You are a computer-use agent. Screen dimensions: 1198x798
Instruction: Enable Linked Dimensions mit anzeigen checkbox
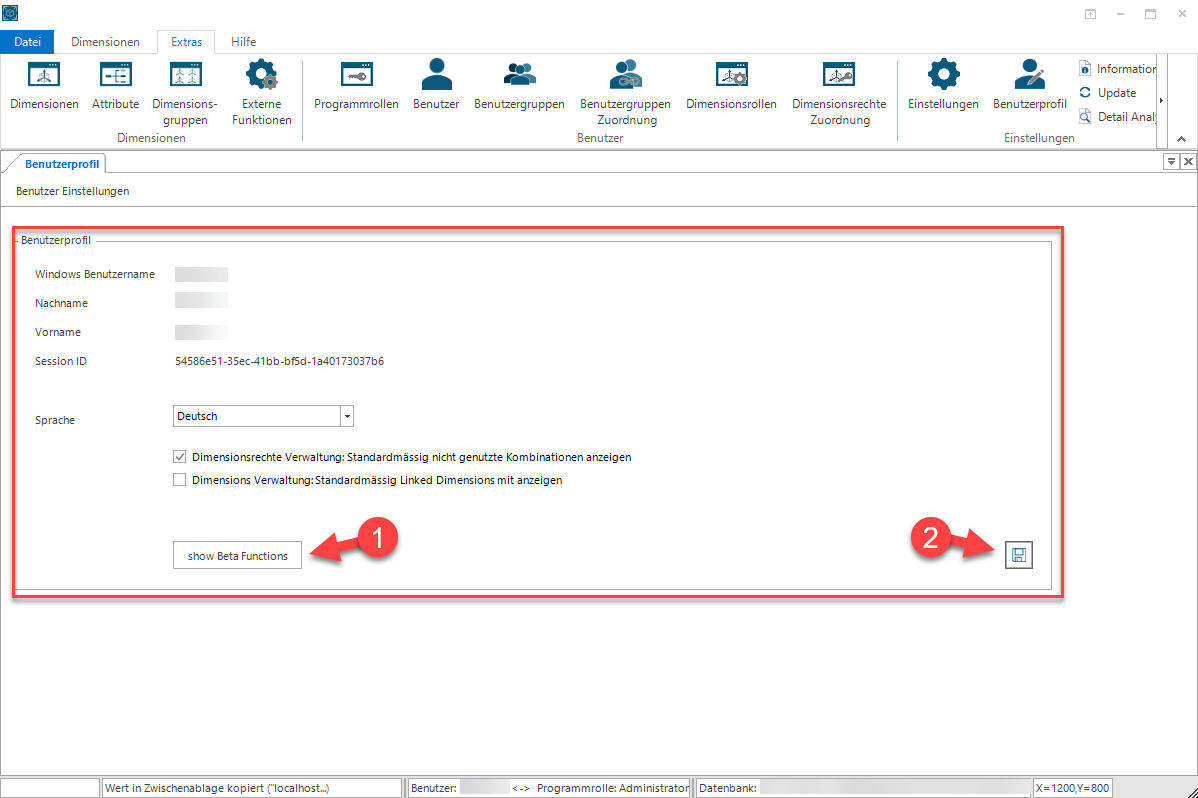pos(180,480)
